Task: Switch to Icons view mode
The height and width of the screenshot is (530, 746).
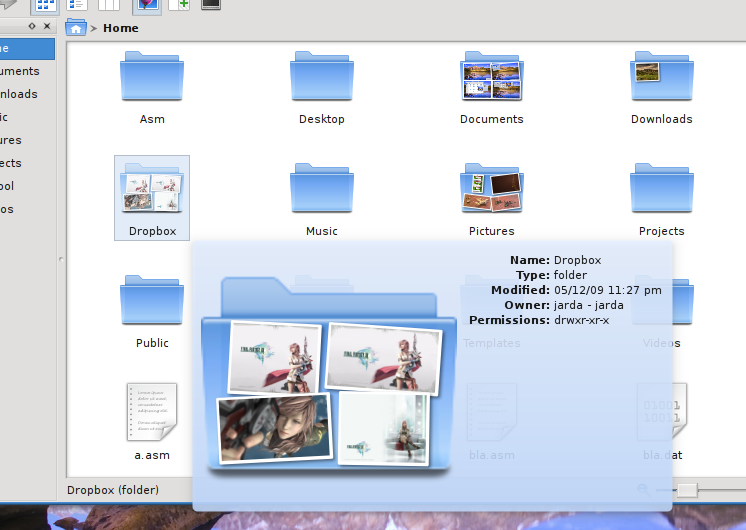Action: 45,5
